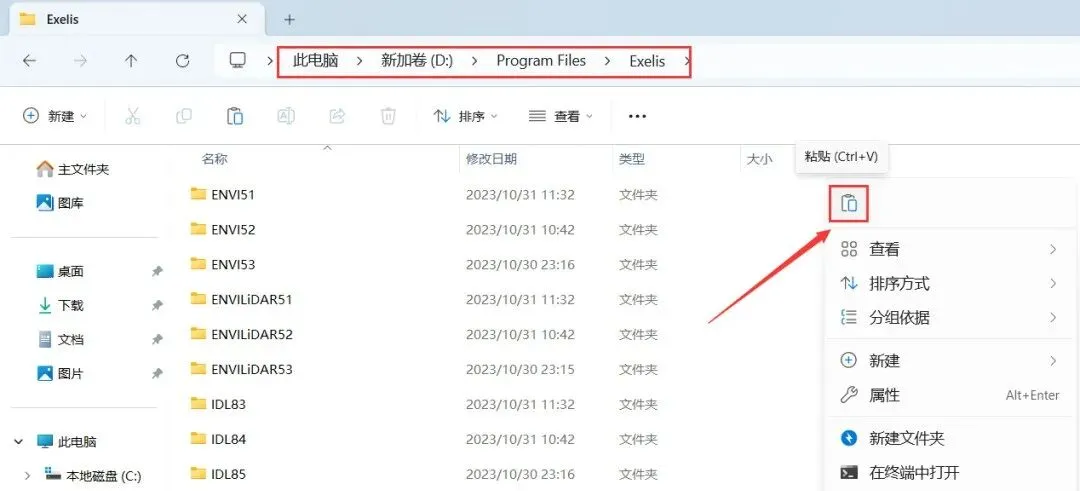
Task: Click Exelis in the address bar
Action: tap(647, 61)
